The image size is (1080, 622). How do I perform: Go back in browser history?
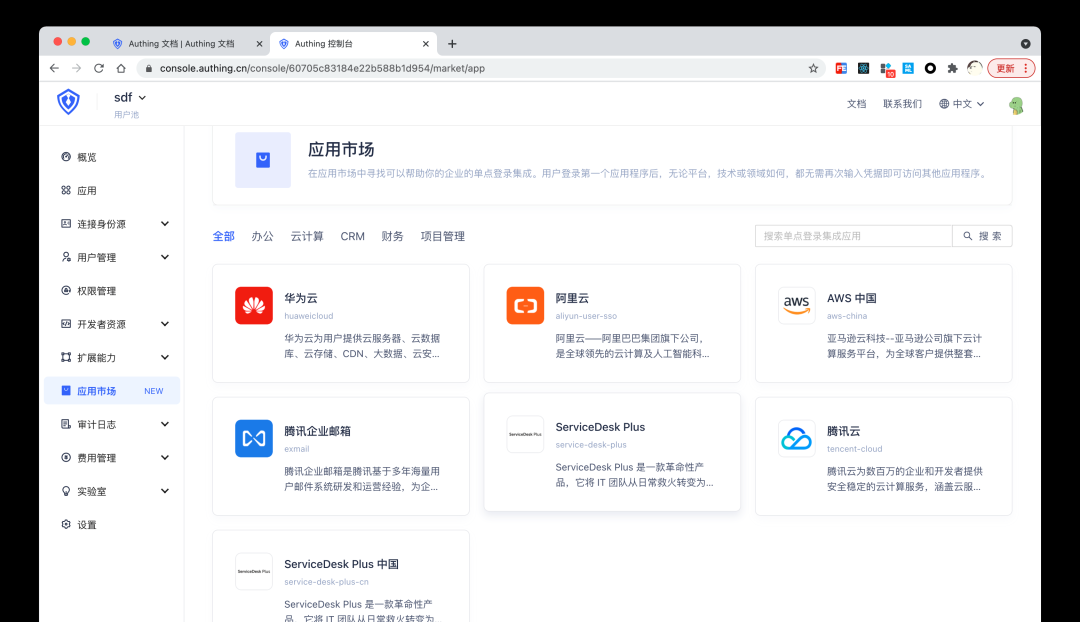click(x=54, y=68)
